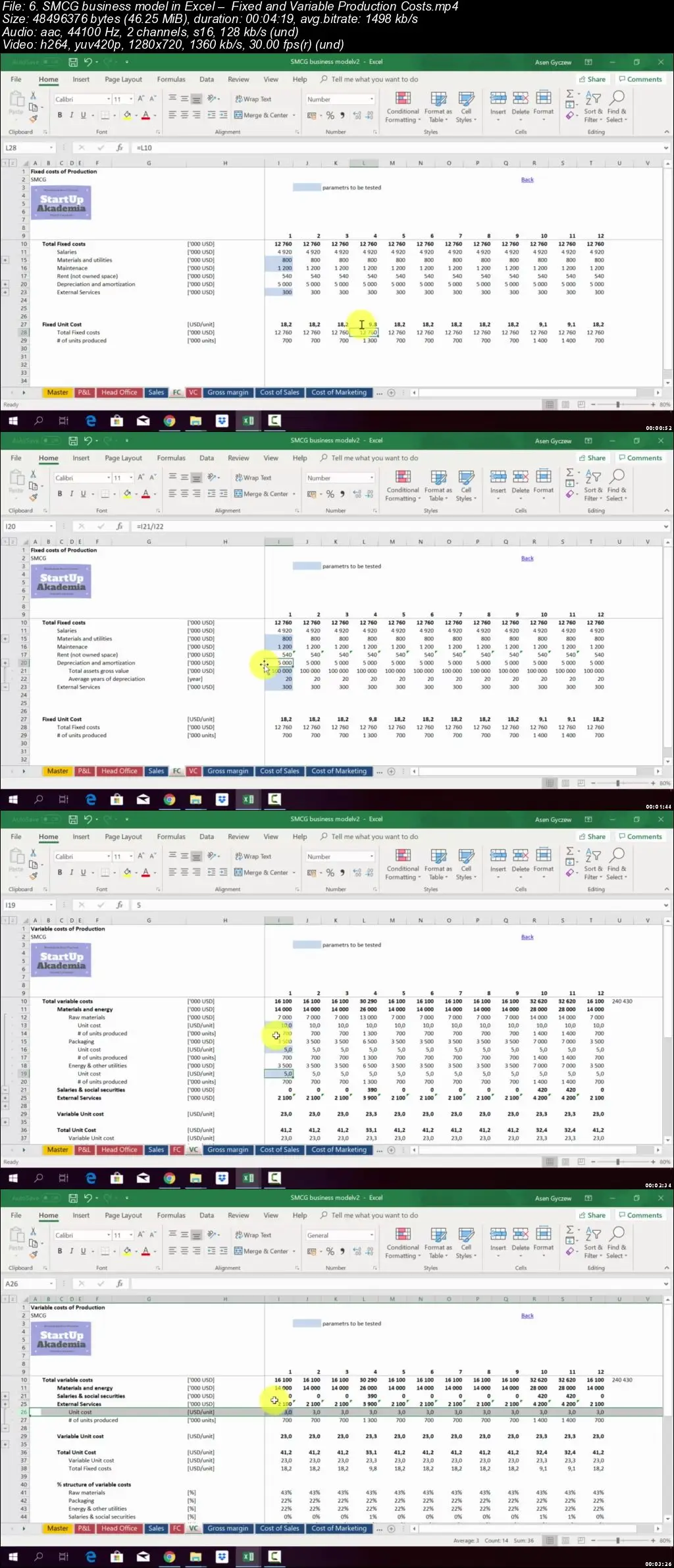Viewport: 674px width, 1568px height.
Task: Open font size 11 dropdown in the I19 frame
Action: coord(131,857)
